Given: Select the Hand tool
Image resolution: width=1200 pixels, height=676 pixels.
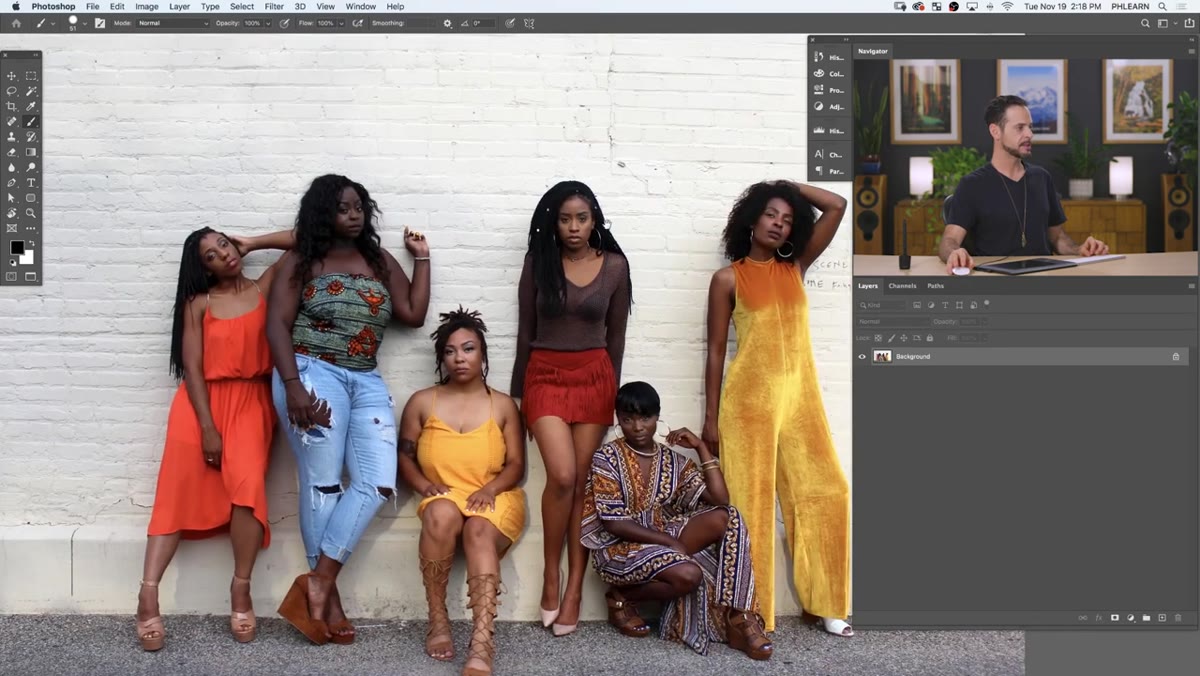Looking at the screenshot, I should tap(12, 213).
